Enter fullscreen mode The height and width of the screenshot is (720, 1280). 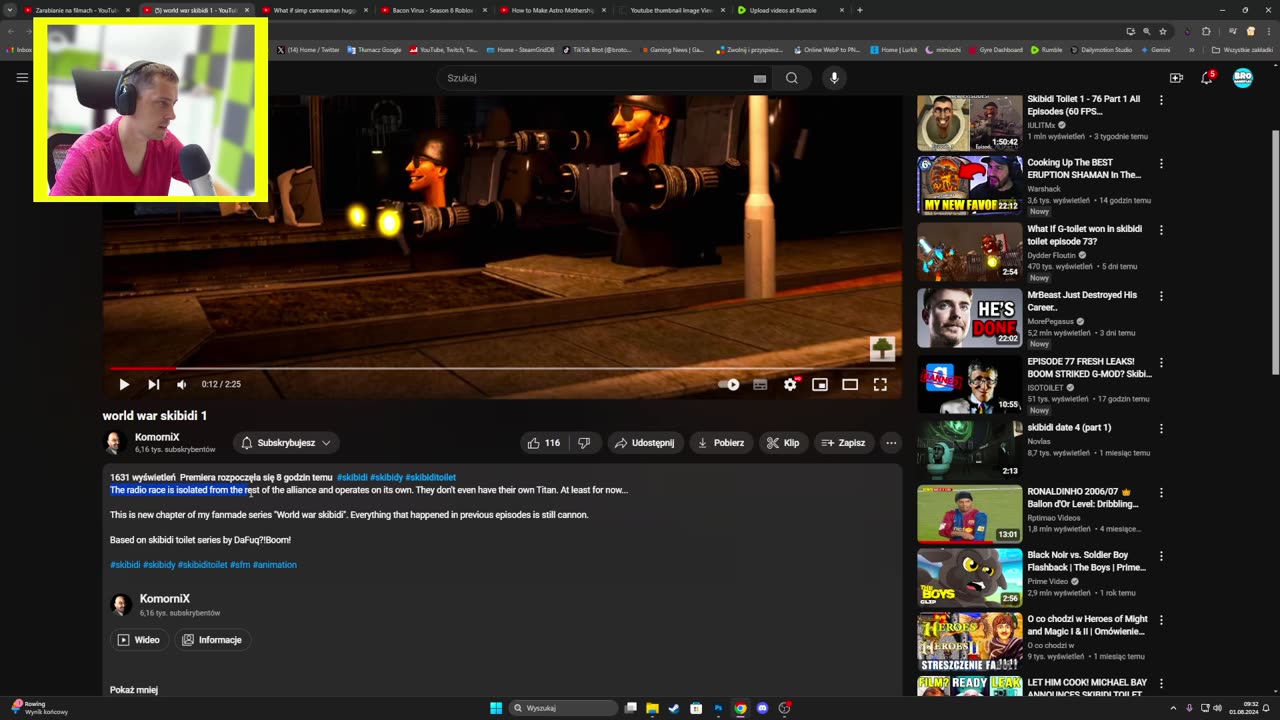880,384
